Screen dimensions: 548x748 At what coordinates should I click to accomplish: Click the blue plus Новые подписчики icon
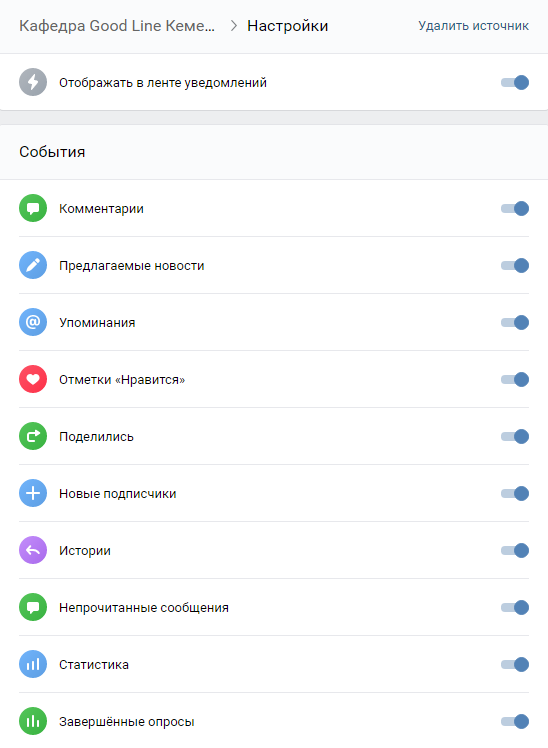33,493
